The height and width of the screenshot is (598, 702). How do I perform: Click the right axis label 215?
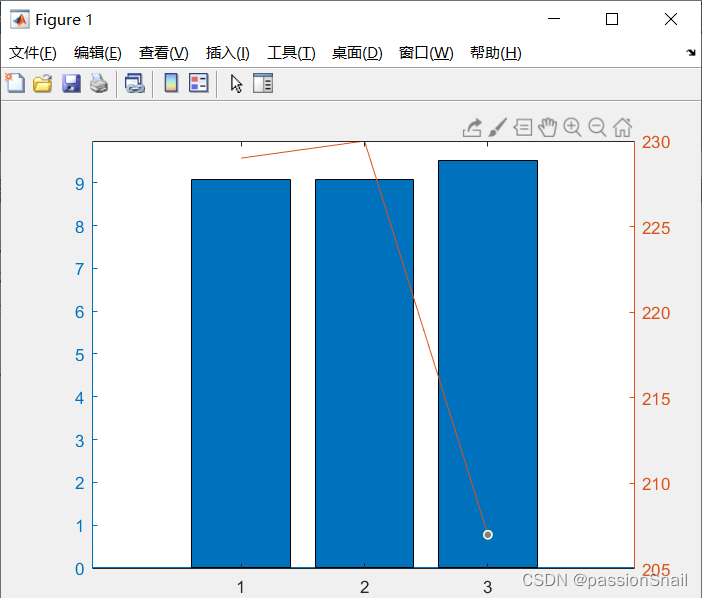pos(656,399)
